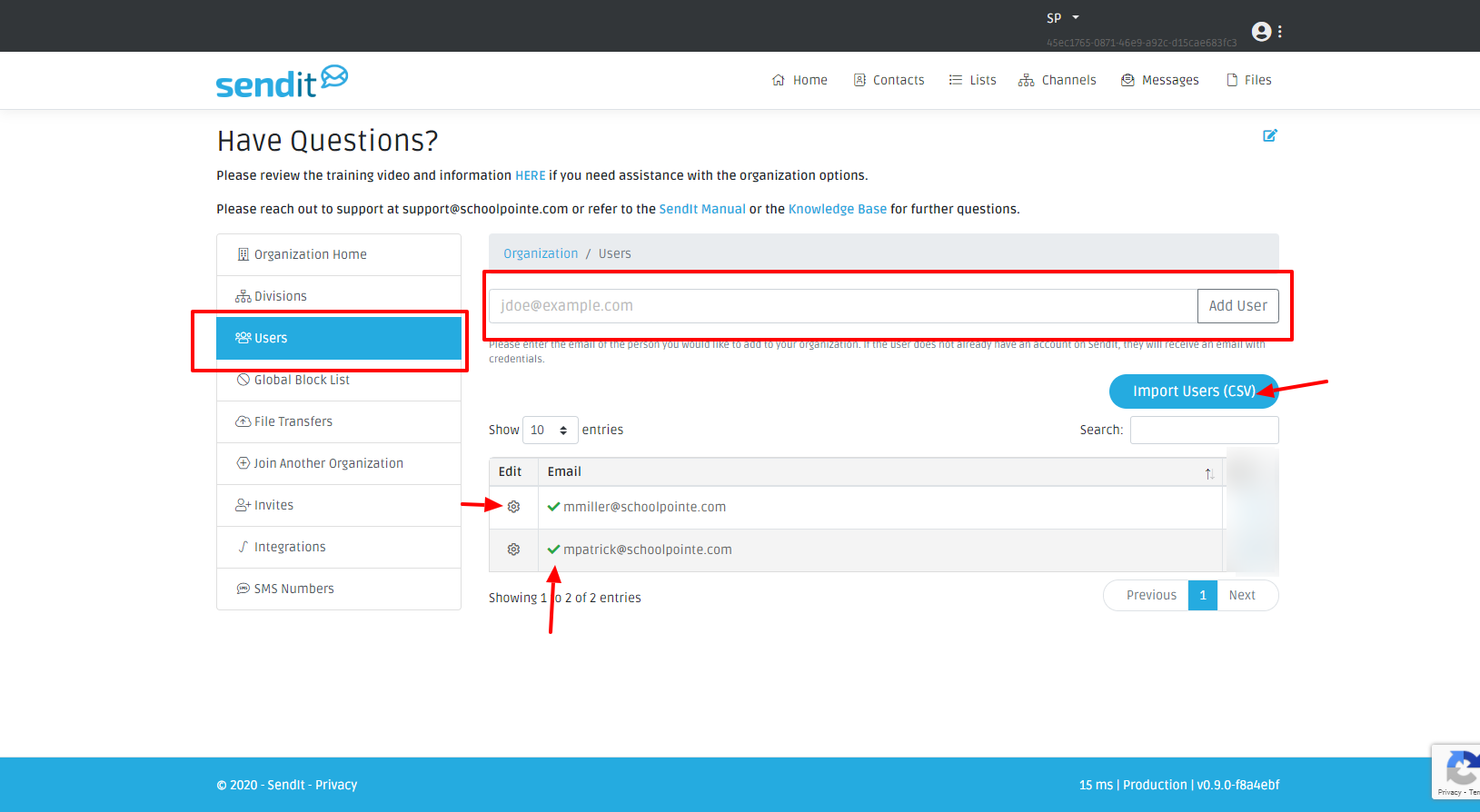1480x812 pixels.
Task: Open the vertical dots account menu
Action: (1280, 32)
